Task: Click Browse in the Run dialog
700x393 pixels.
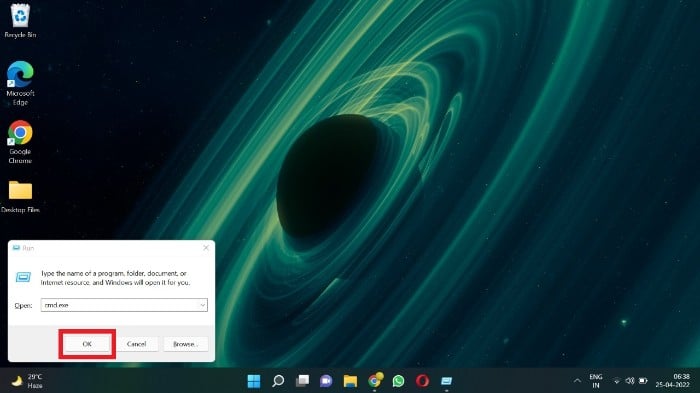Action: [185, 344]
